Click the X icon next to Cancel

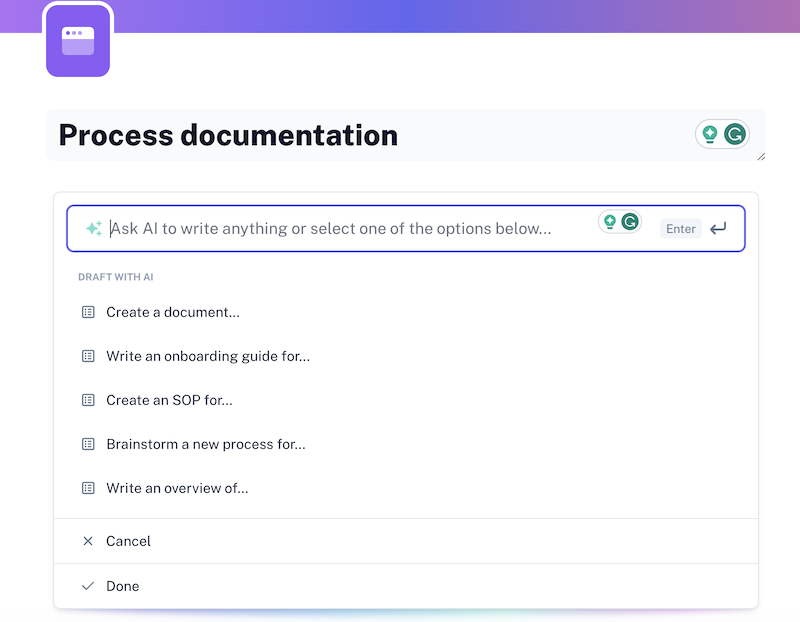coord(88,541)
